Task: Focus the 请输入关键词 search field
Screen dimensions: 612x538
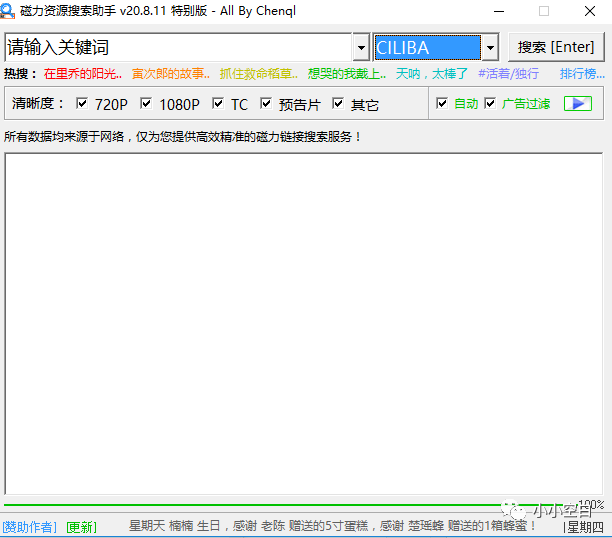Action: [x=177, y=47]
